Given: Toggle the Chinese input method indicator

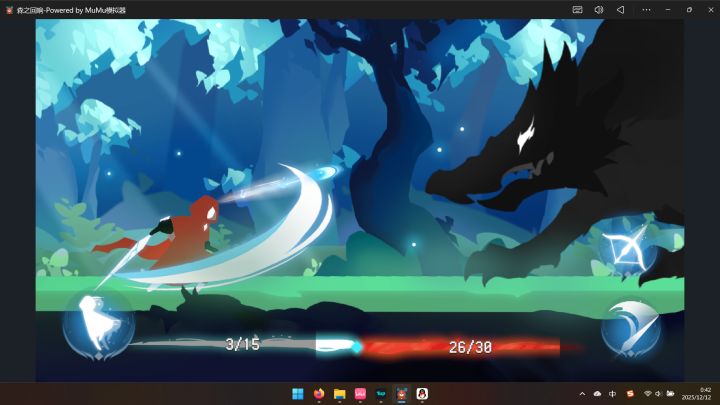Looking at the screenshot, I should pyautogui.click(x=613, y=394).
